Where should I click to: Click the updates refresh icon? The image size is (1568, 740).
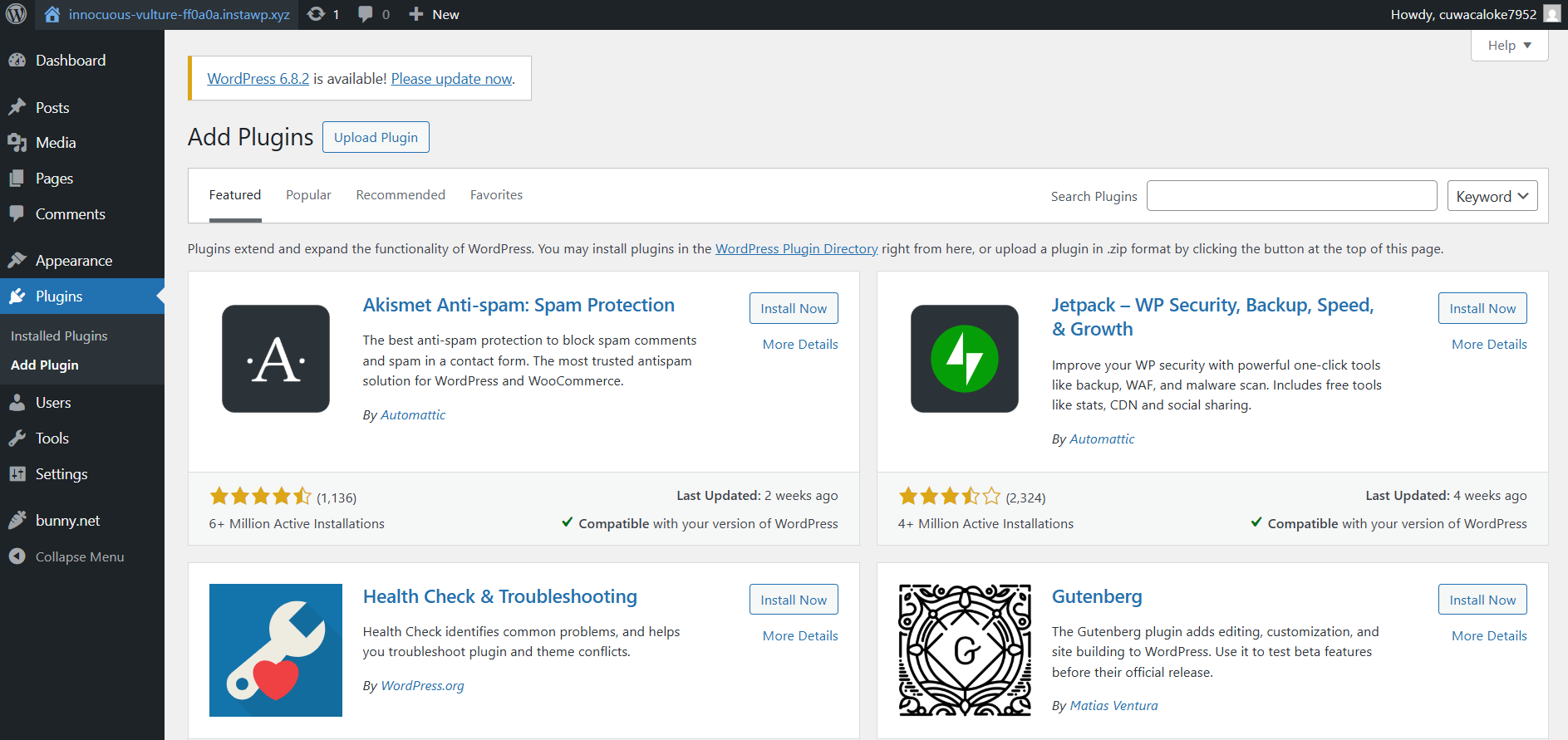(x=316, y=14)
